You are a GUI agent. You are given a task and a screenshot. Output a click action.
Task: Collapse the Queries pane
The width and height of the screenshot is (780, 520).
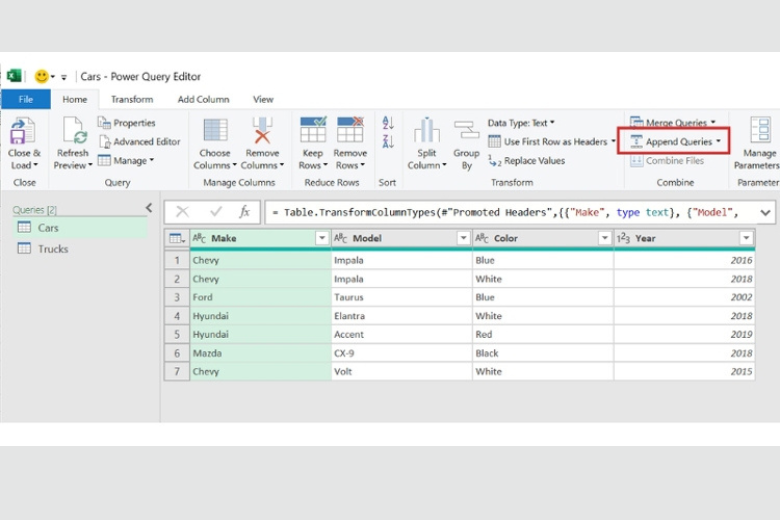(x=149, y=208)
